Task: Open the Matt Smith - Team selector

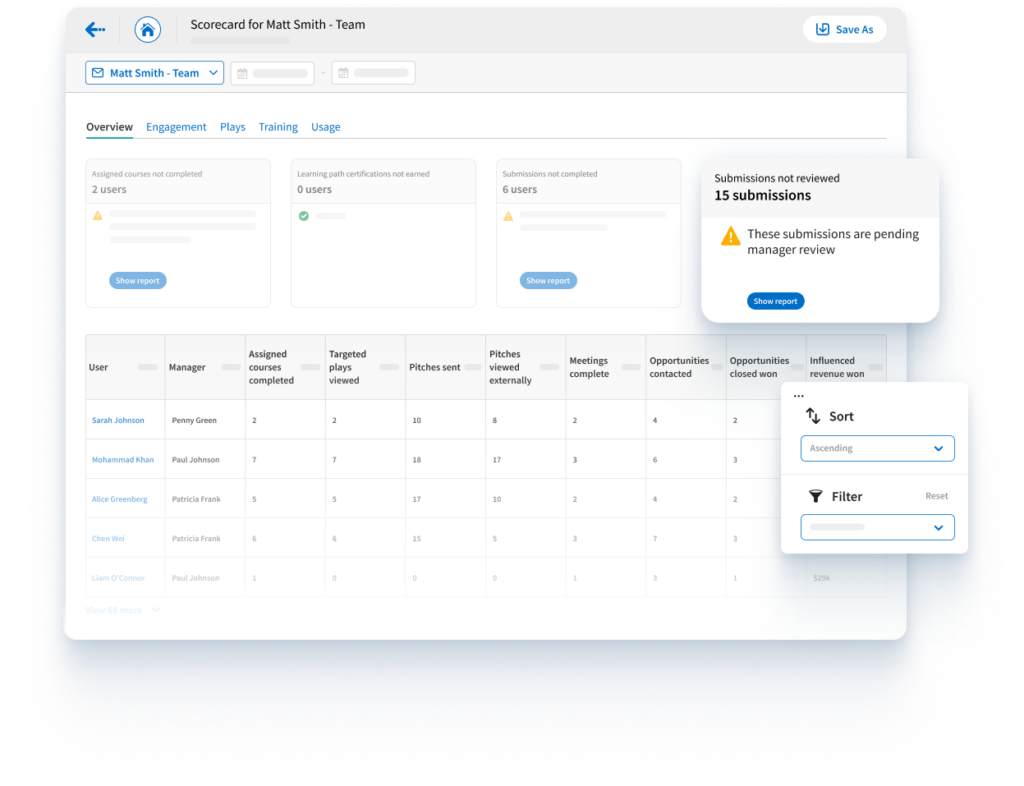Action: pos(154,72)
